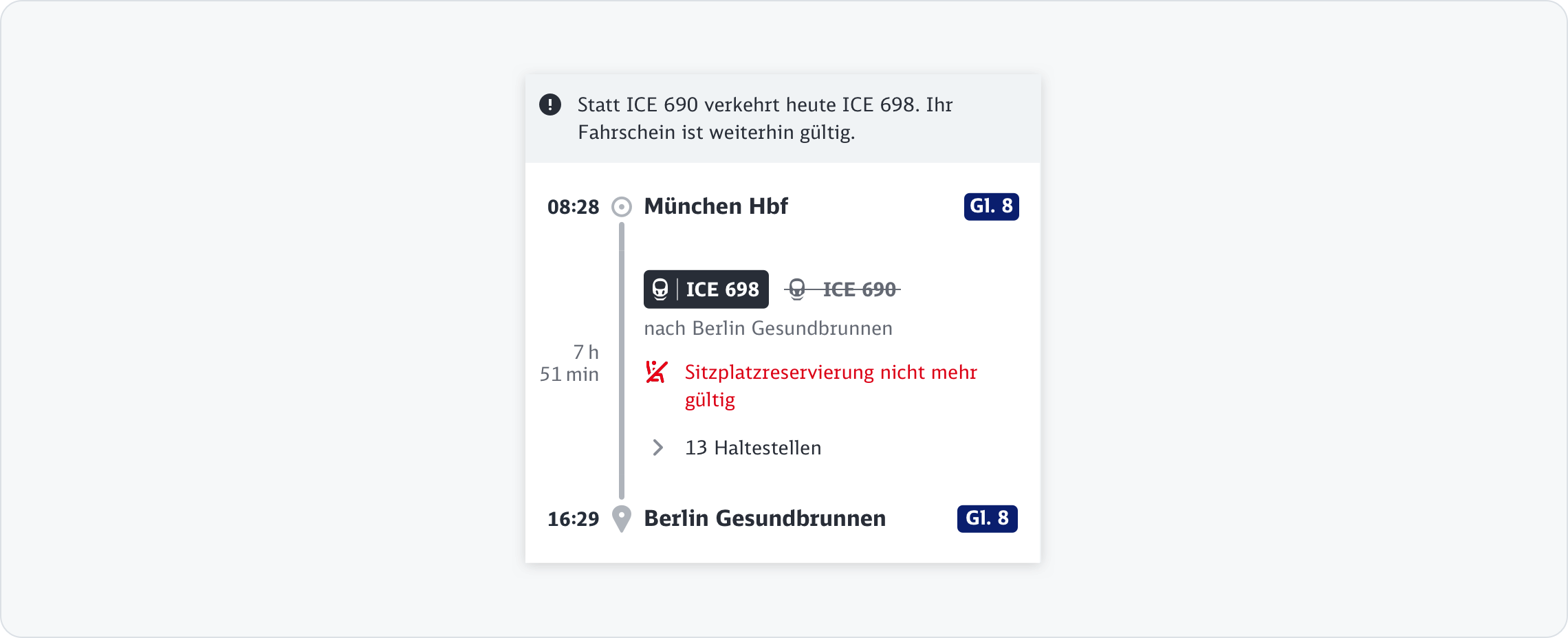The width and height of the screenshot is (1568, 638).
Task: Click the train icon in the ICE 698 badge
Action: point(660,289)
